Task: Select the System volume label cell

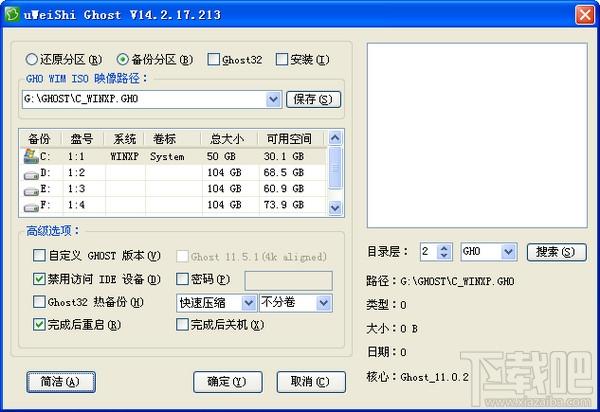Action: [x=167, y=156]
